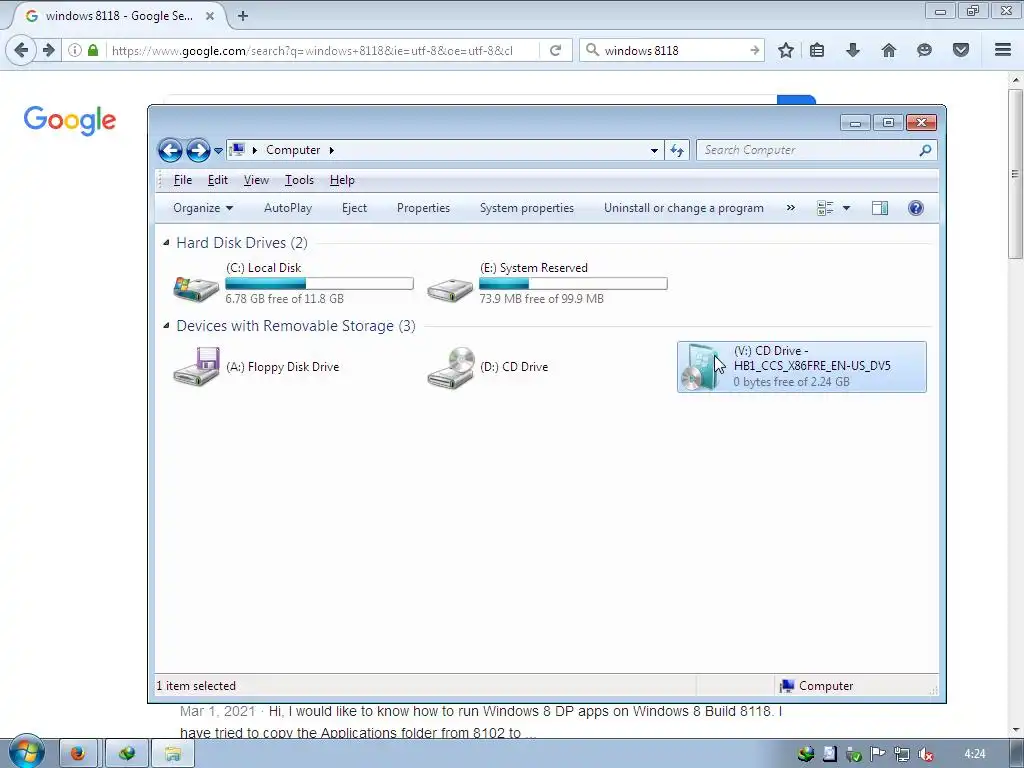Viewport: 1024px width, 768px height.
Task: Collapse the Hard Disk Drives group
Action: click(166, 243)
